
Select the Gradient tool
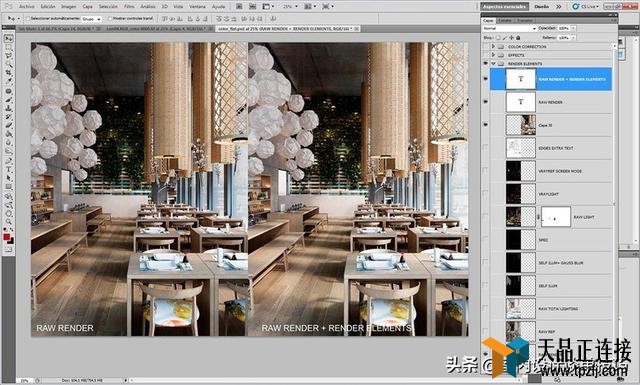8,134
